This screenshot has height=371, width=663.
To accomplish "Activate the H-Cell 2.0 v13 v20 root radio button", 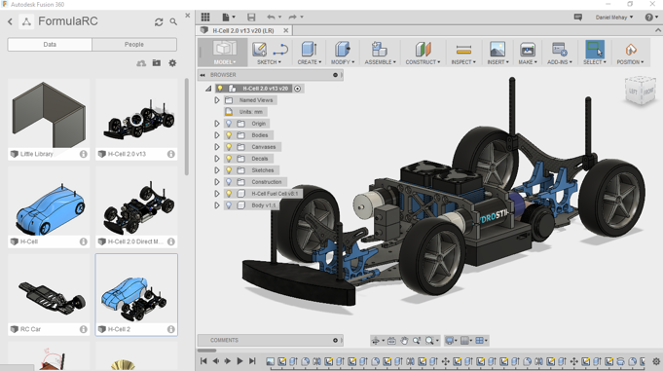I will tap(298, 88).
